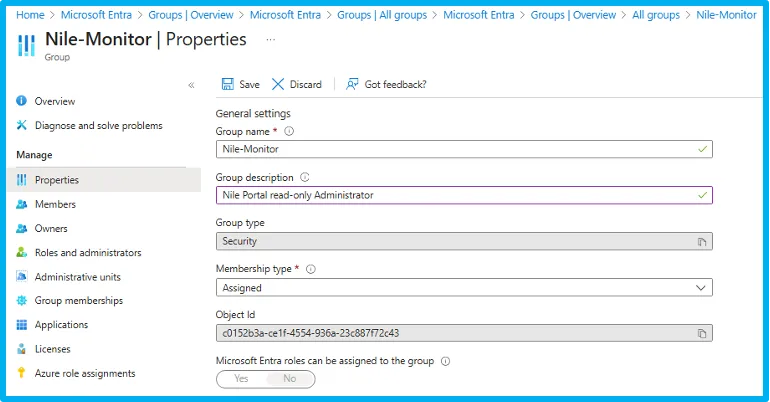Click the Applications grid icon
770x402 pixels.
click(x=22, y=324)
